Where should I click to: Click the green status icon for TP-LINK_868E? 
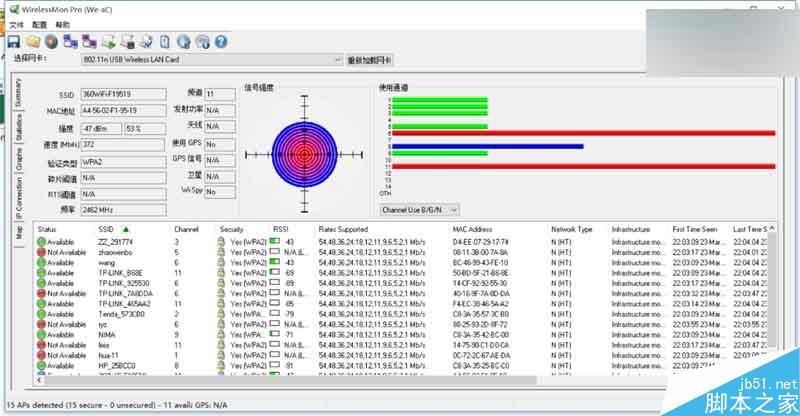tap(41, 273)
